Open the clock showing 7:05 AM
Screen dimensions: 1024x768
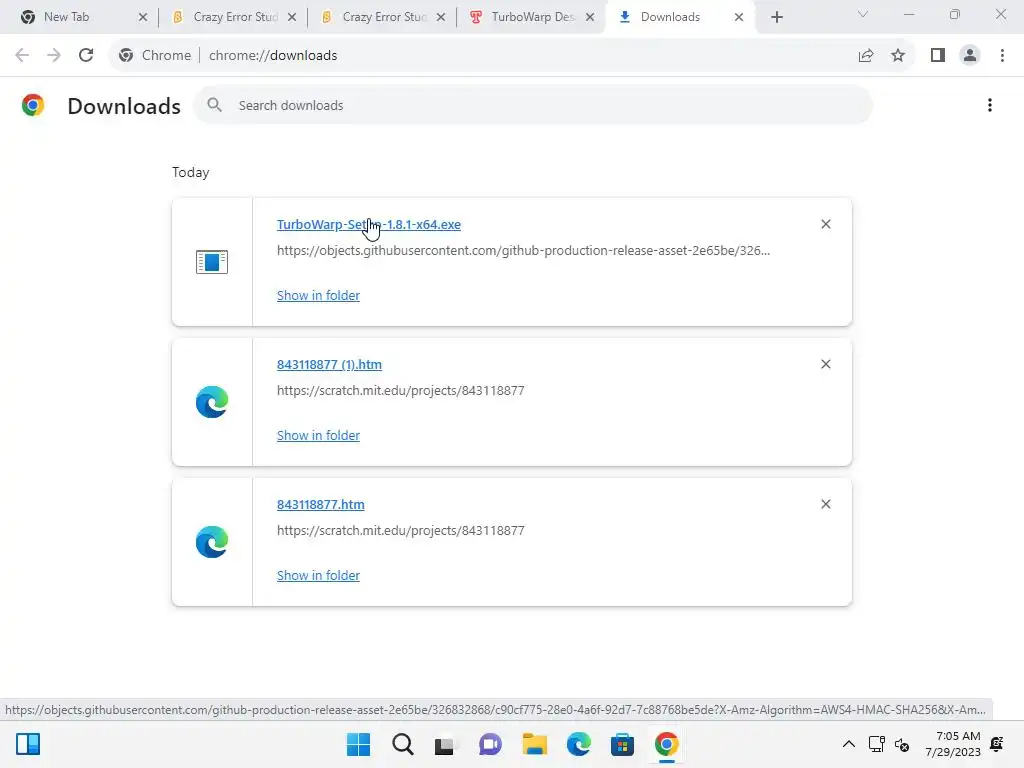tap(953, 744)
